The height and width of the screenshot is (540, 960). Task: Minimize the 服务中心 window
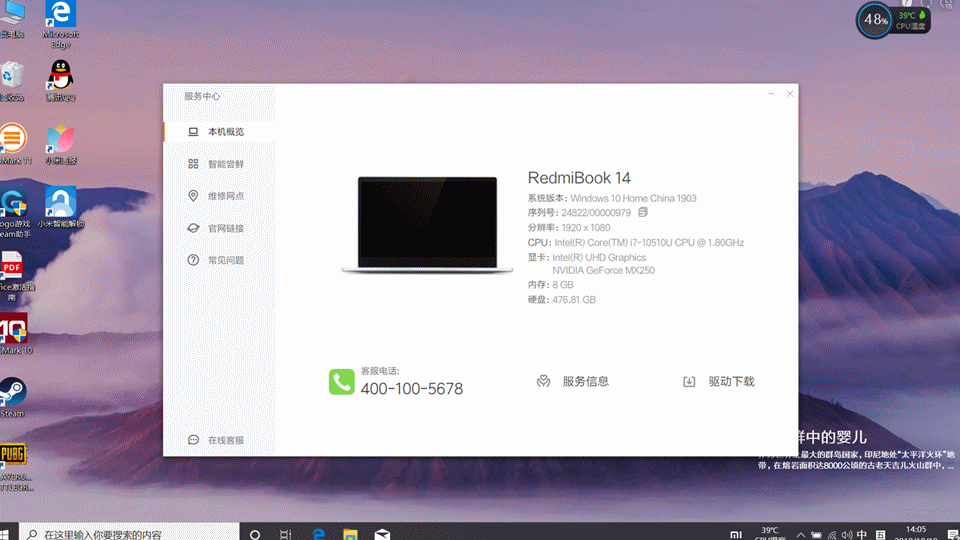771,94
